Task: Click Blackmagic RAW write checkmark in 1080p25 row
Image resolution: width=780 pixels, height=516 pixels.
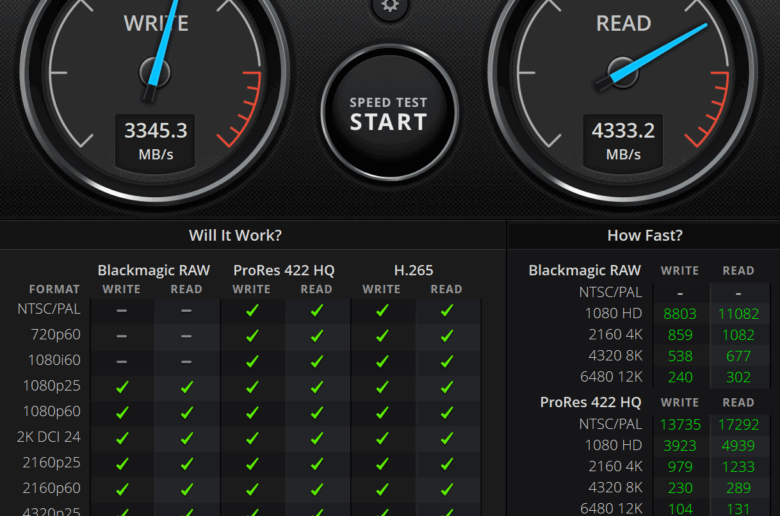Action: point(122,387)
